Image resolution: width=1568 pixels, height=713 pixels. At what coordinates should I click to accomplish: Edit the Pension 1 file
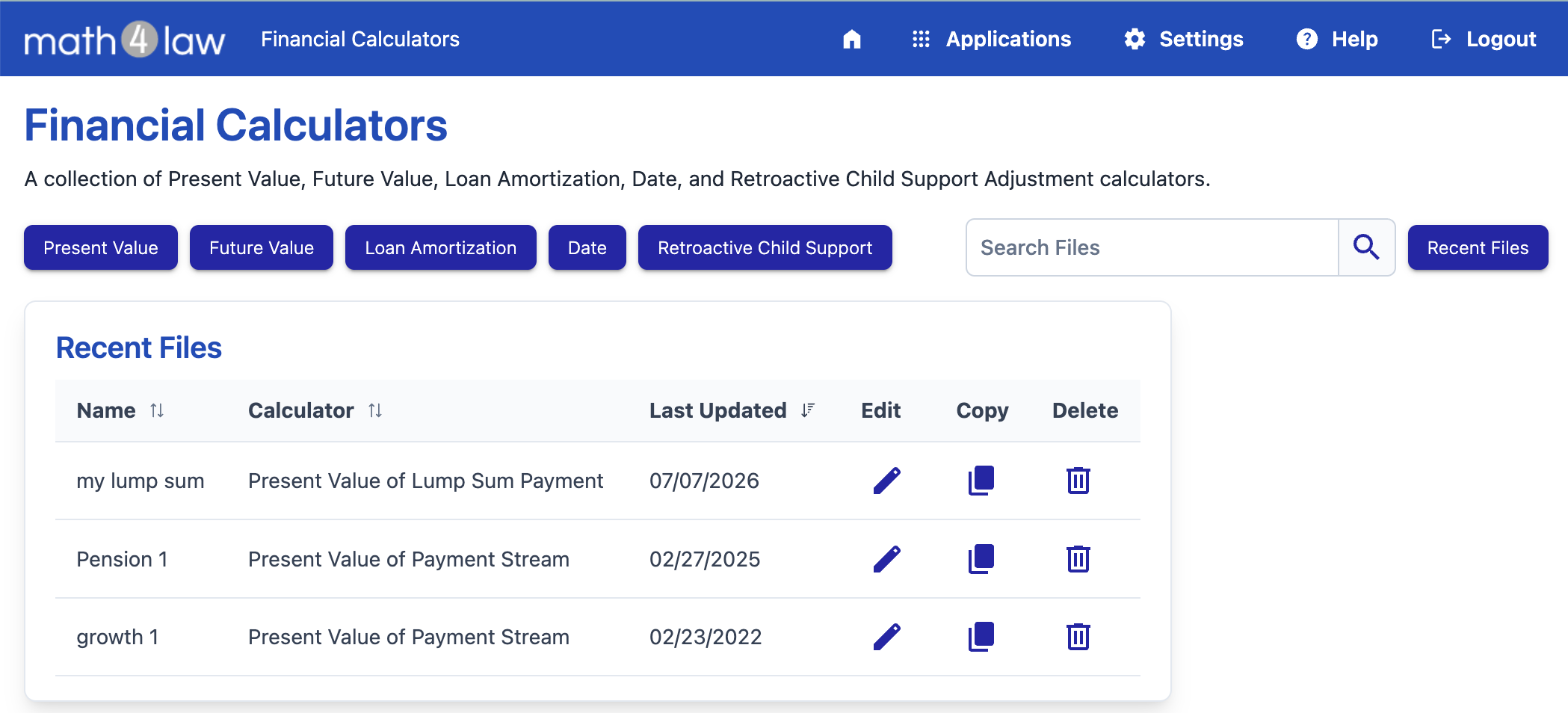(886, 559)
